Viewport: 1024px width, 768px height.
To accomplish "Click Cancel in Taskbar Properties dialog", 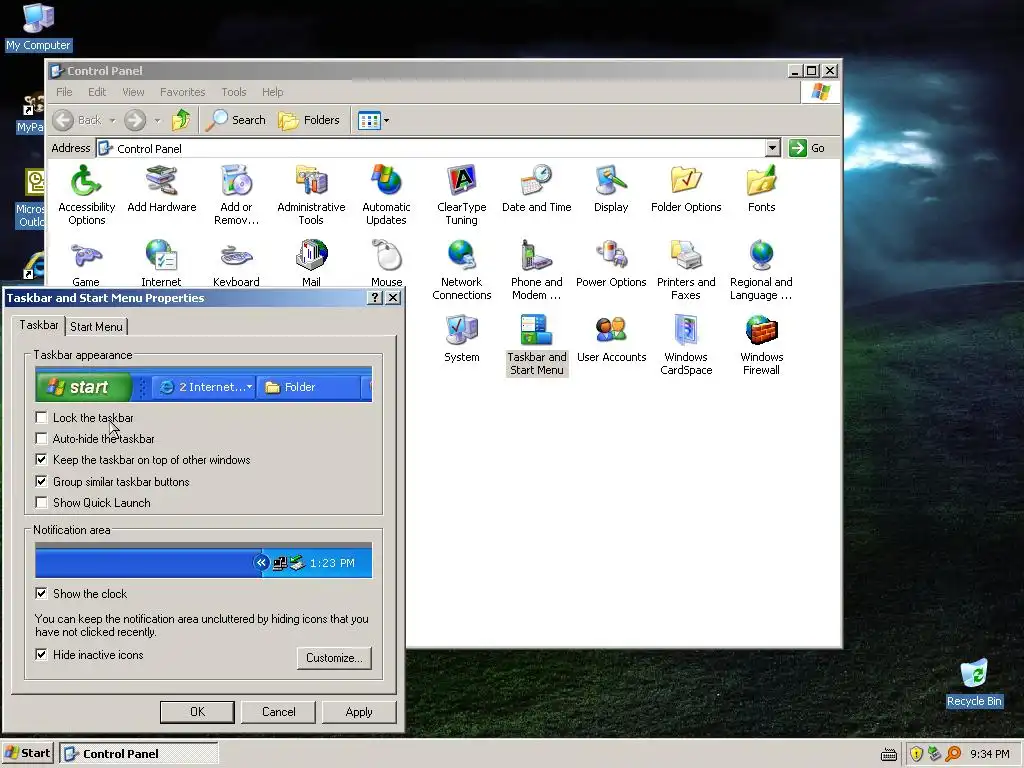I will click(x=278, y=712).
